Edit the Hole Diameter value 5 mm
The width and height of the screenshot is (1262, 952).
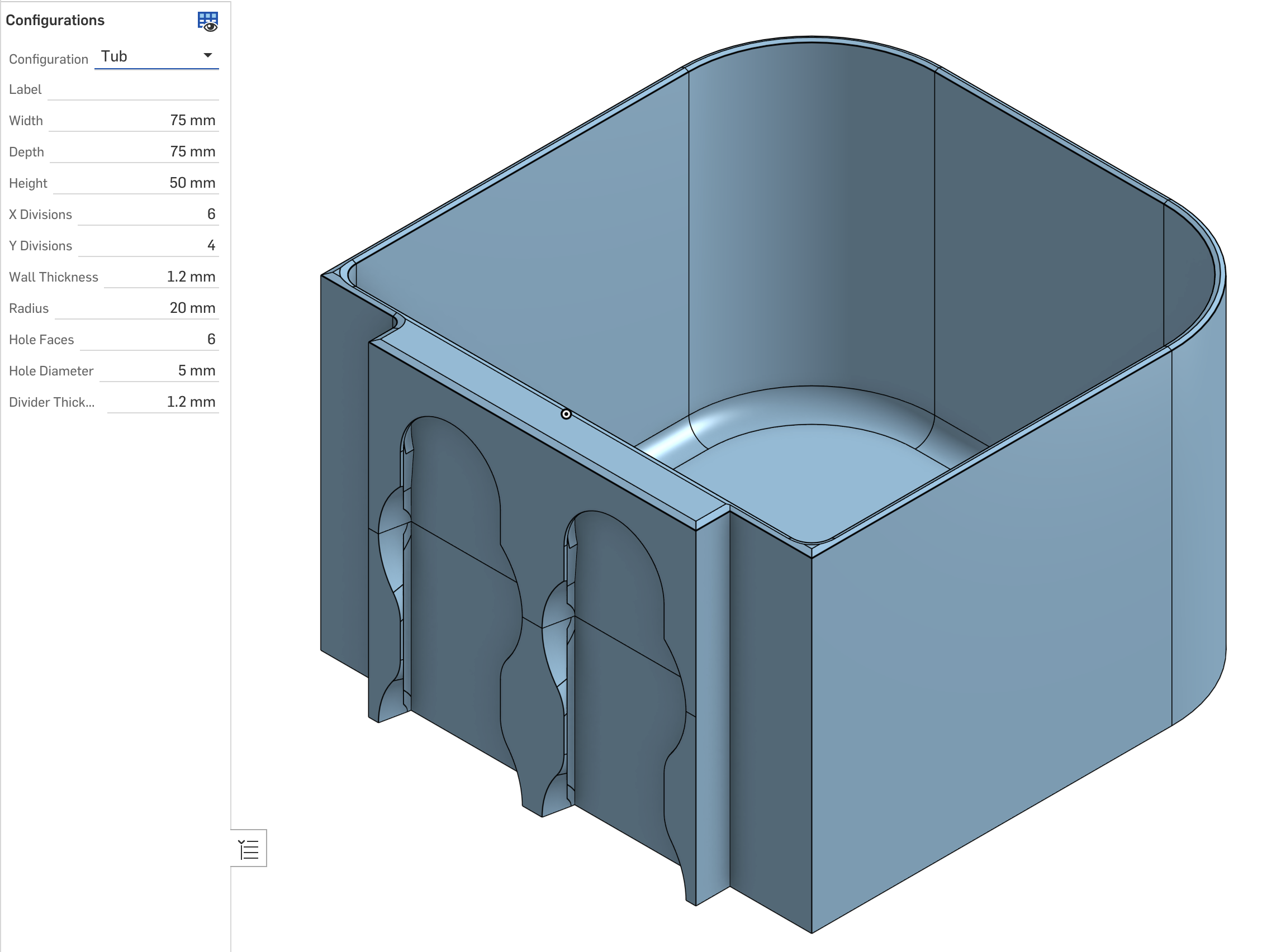pos(159,372)
